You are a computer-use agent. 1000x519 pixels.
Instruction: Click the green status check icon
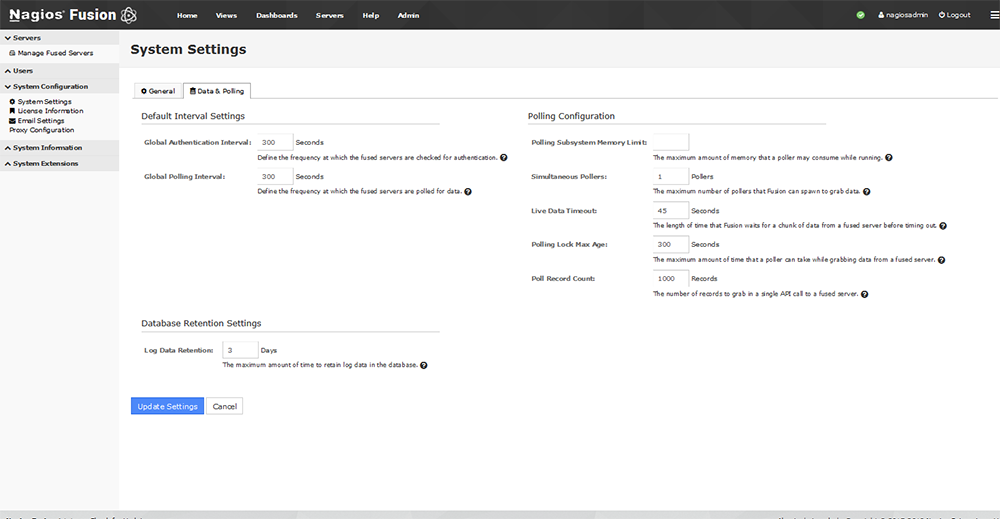point(860,15)
